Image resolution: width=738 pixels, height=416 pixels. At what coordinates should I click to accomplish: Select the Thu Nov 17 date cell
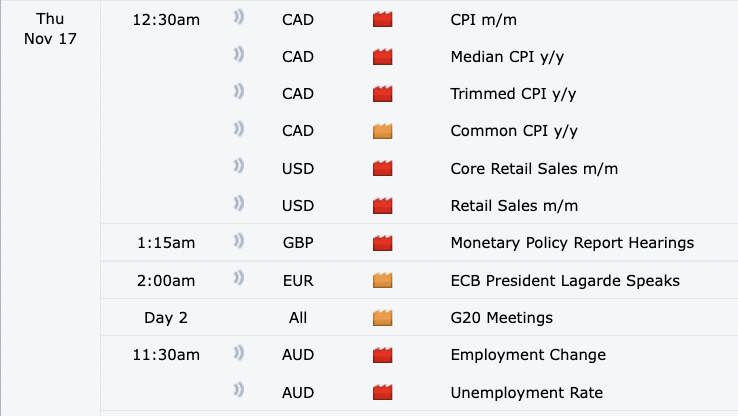[x=50, y=30]
